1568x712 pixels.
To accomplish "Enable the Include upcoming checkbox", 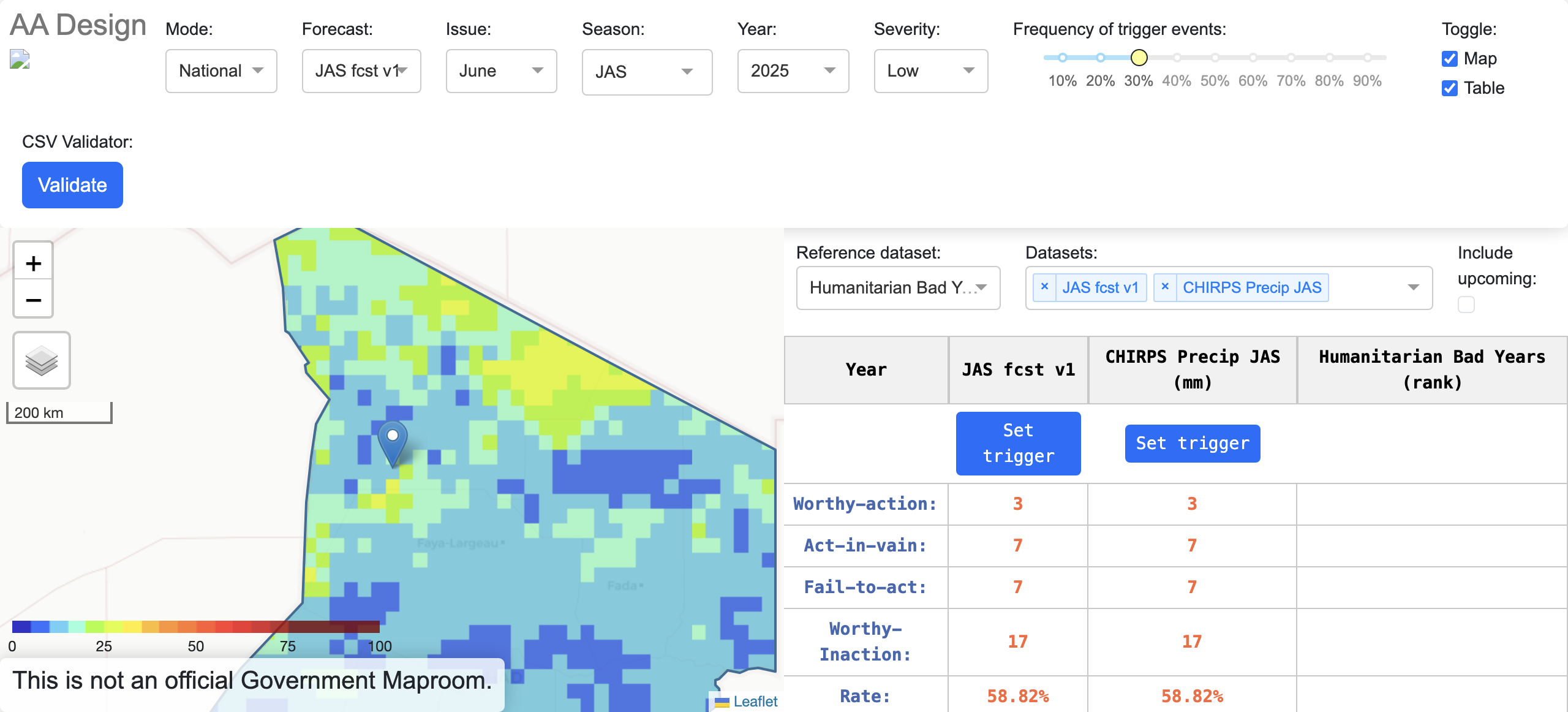I will click(x=1466, y=305).
